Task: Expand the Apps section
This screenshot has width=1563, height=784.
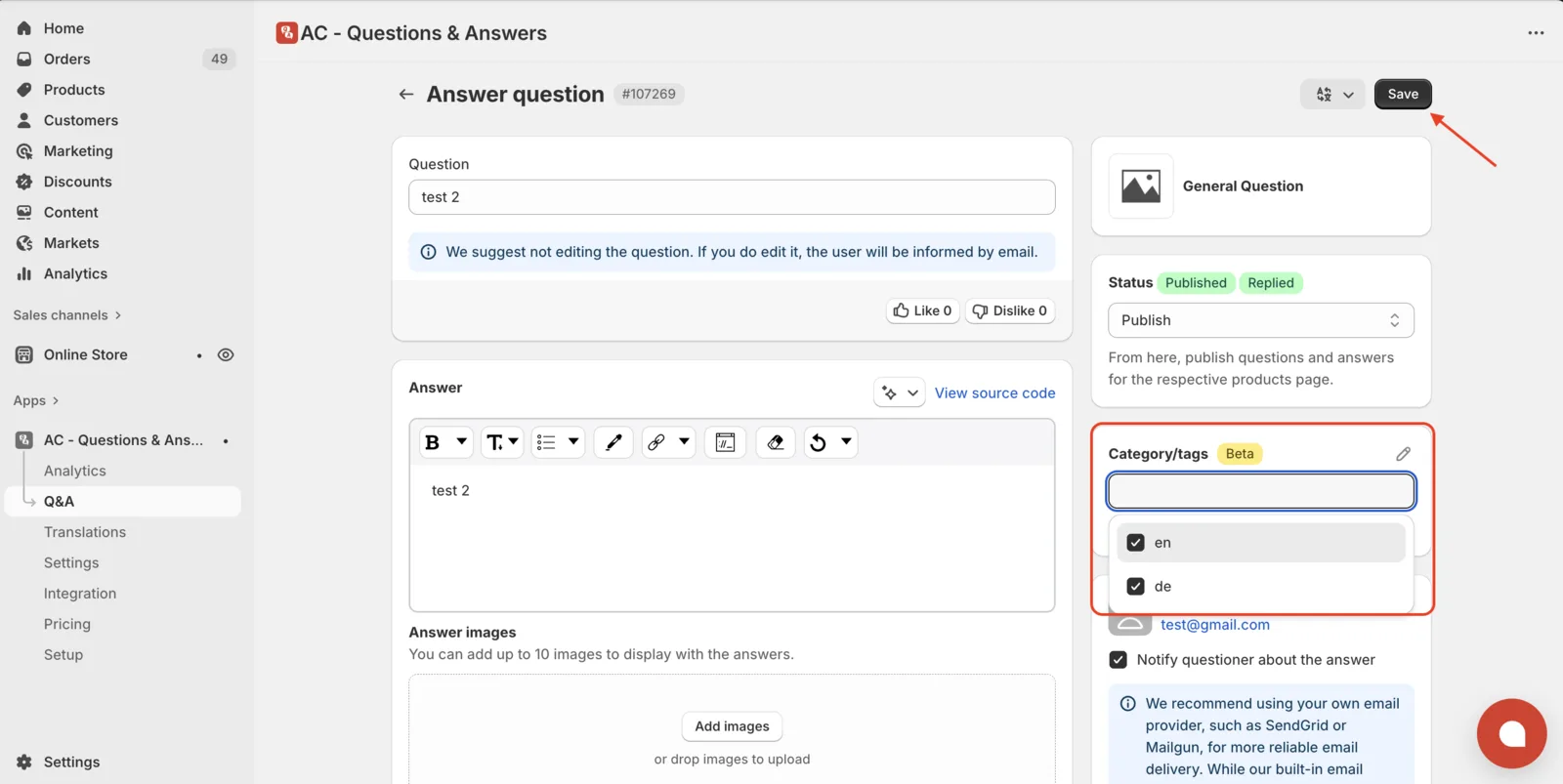Action: tap(36, 400)
